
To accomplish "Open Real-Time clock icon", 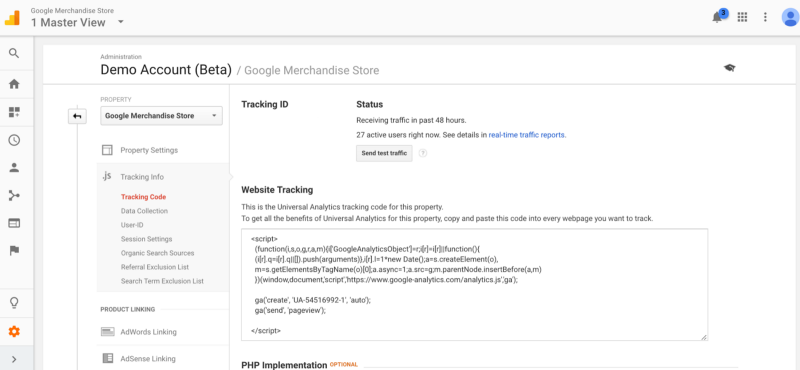I will pos(14,140).
